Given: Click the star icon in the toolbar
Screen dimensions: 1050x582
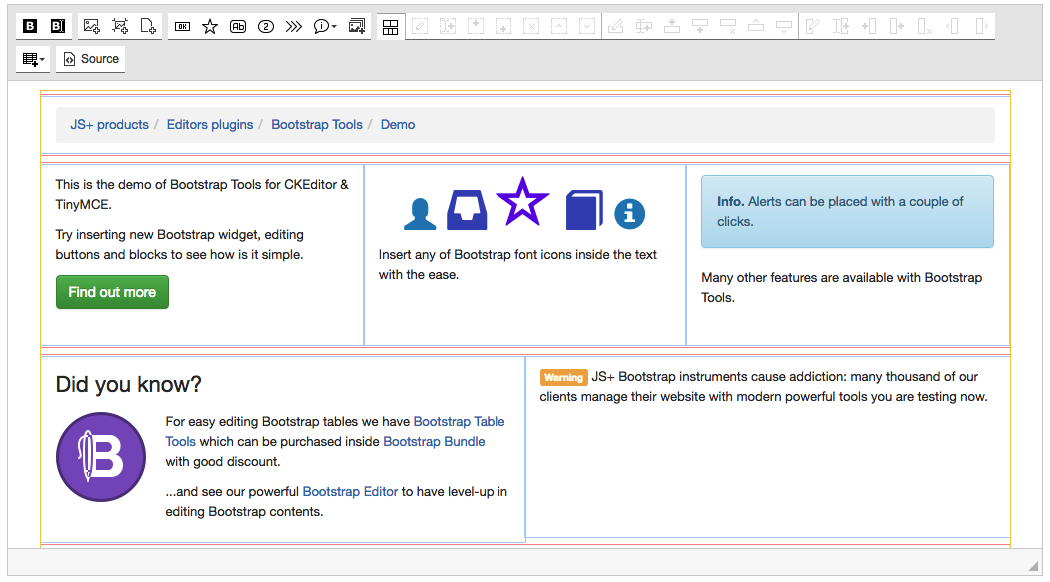Looking at the screenshot, I should click(x=210, y=27).
